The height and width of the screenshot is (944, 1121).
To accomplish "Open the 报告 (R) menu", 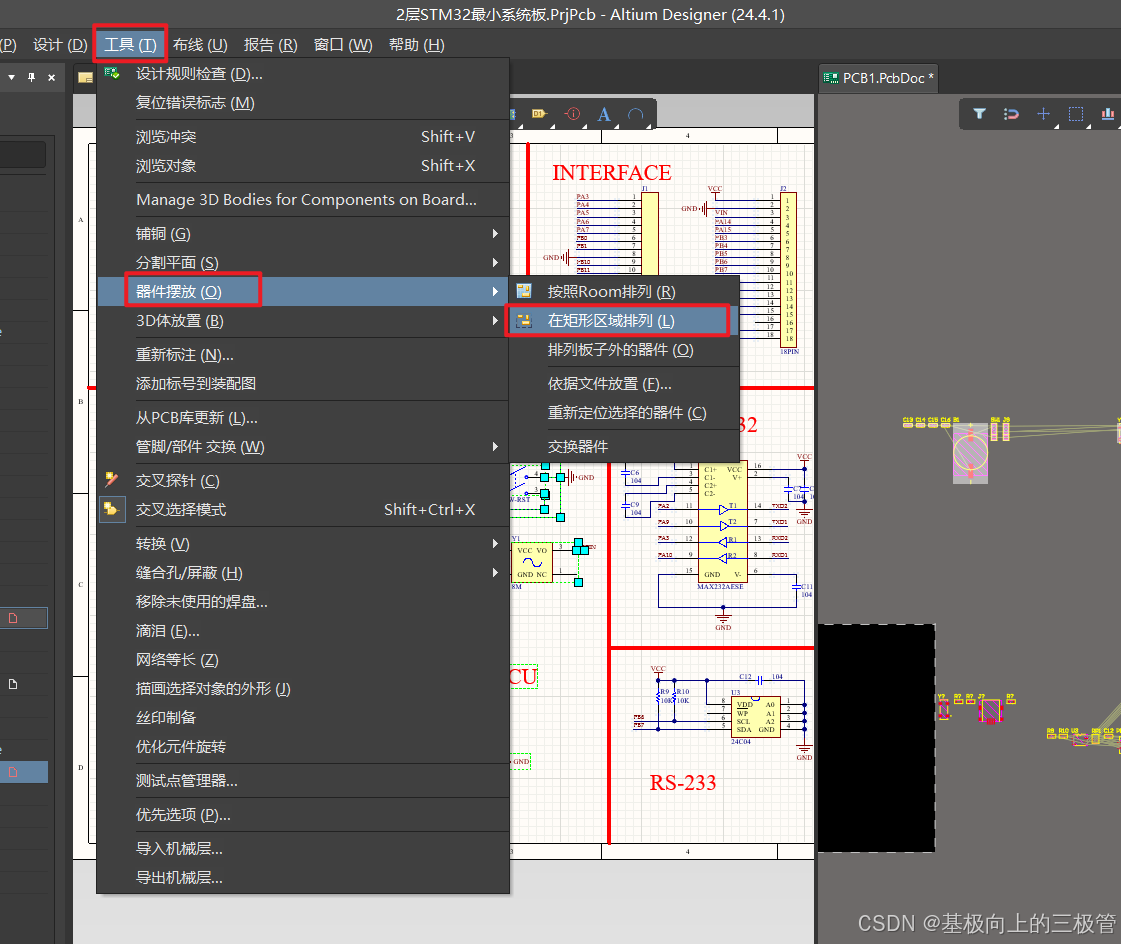I will tap(270, 44).
